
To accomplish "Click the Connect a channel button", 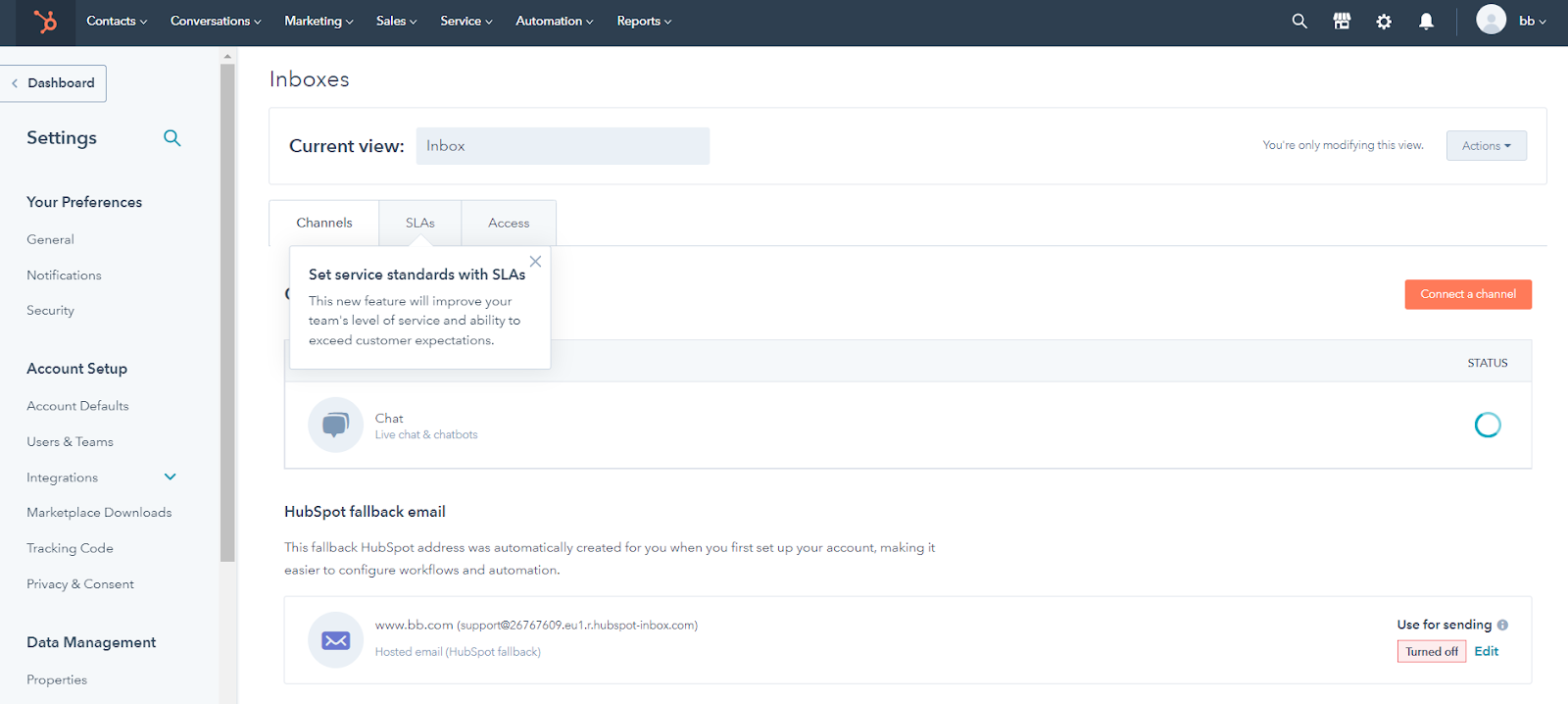I will (x=1467, y=294).
